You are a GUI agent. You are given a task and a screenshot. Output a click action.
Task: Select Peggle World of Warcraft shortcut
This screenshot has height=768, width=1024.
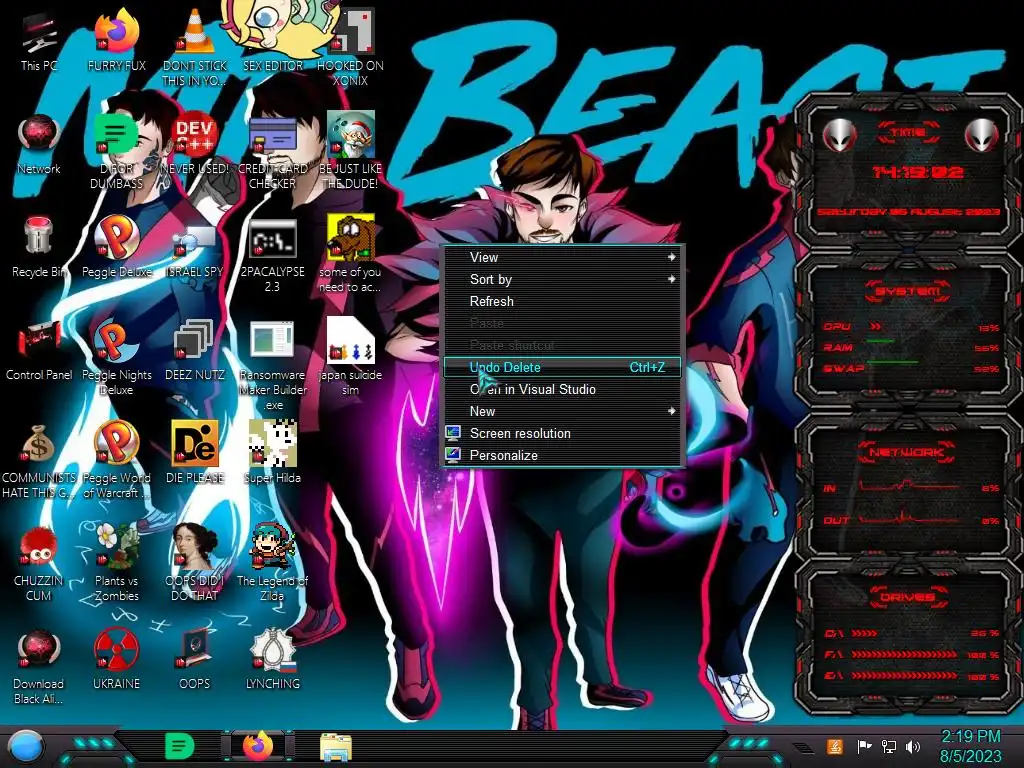click(117, 460)
